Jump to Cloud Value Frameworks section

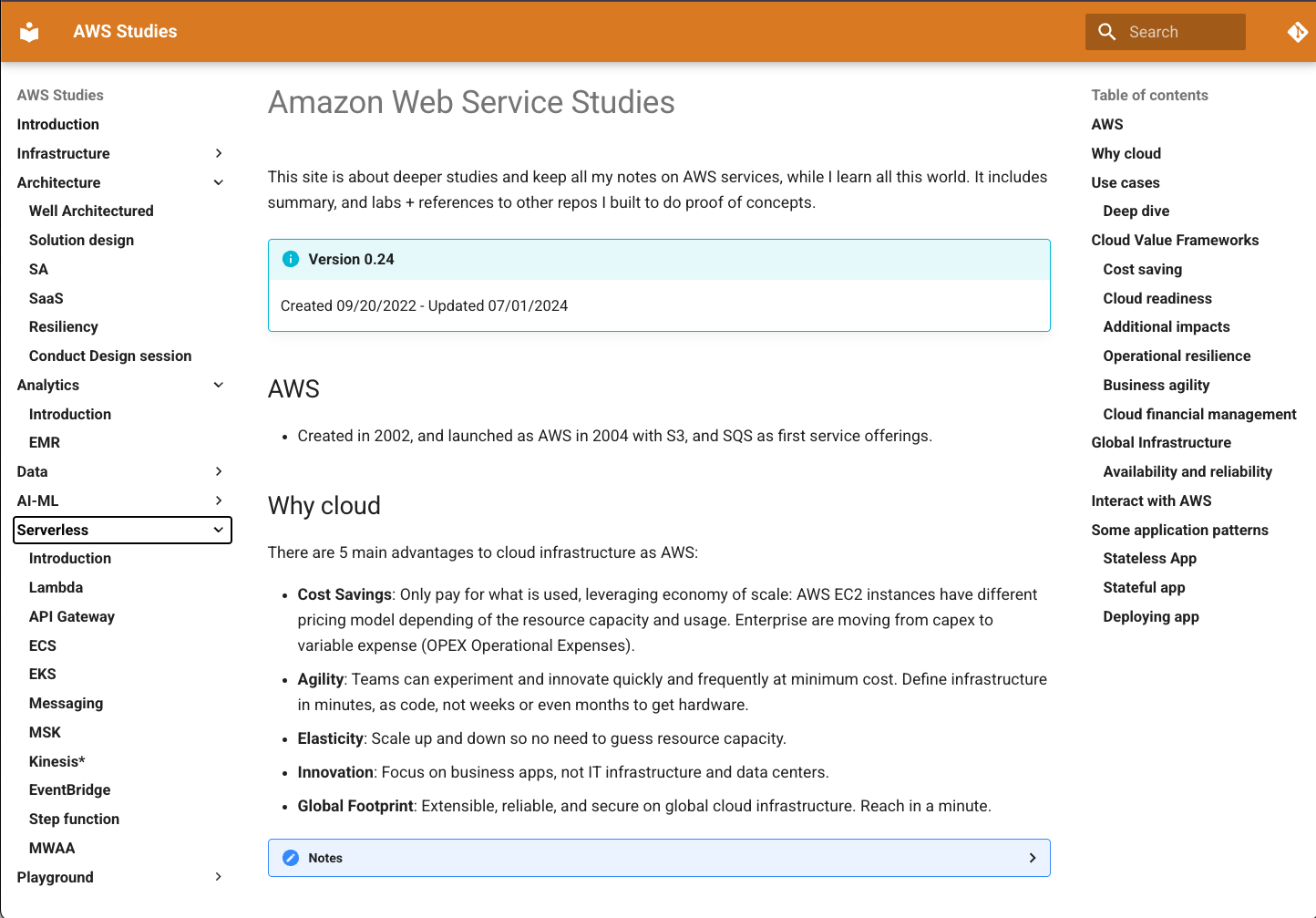coord(1175,240)
